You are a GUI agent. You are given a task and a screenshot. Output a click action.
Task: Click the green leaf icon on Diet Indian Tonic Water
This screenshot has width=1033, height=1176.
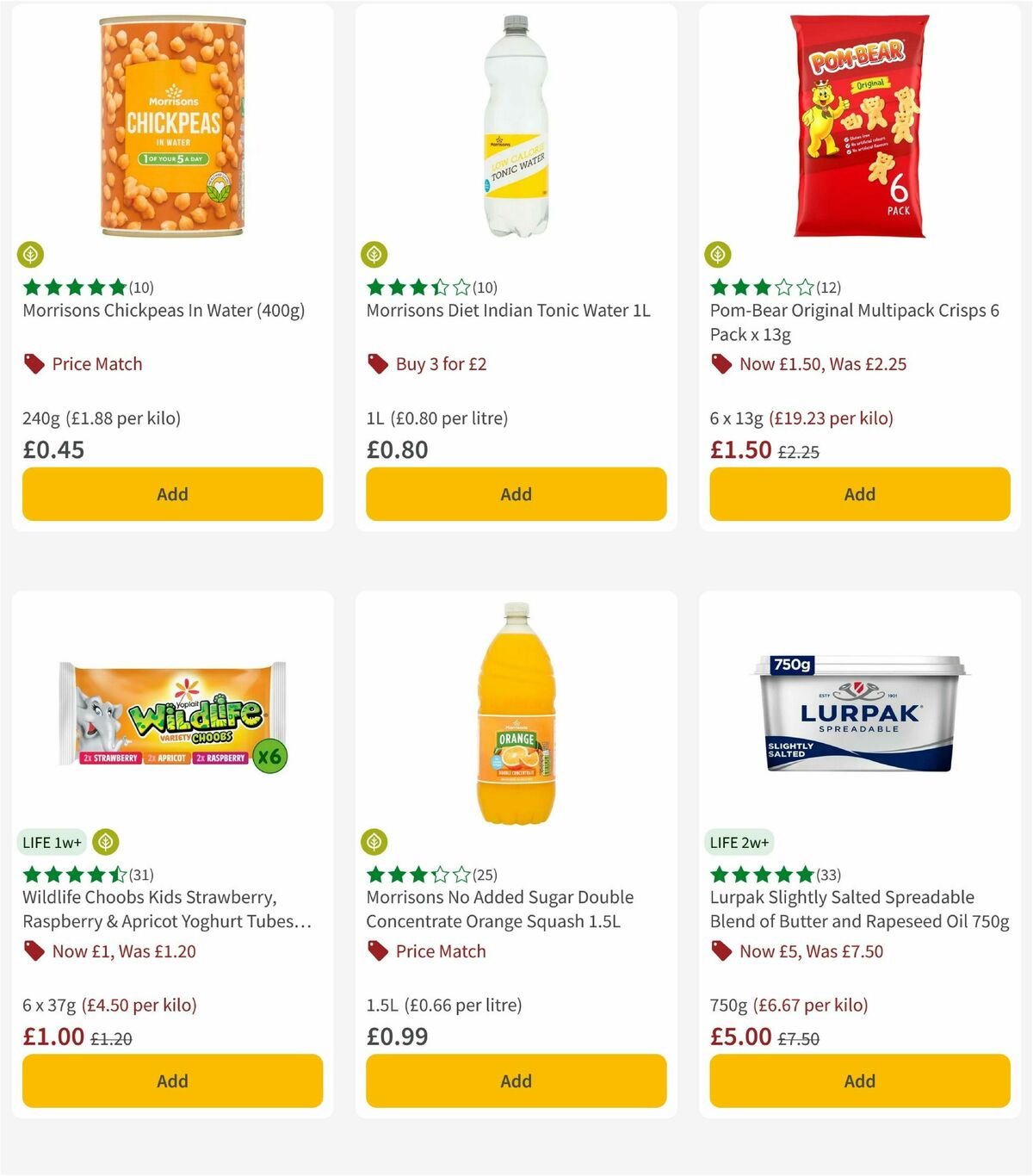374,255
